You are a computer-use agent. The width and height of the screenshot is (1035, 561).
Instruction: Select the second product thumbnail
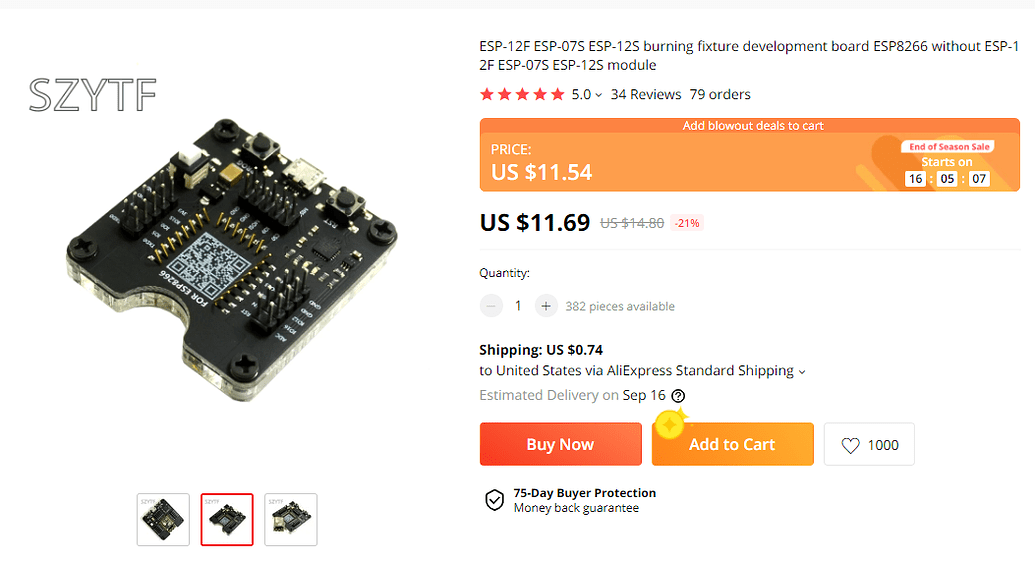227,519
